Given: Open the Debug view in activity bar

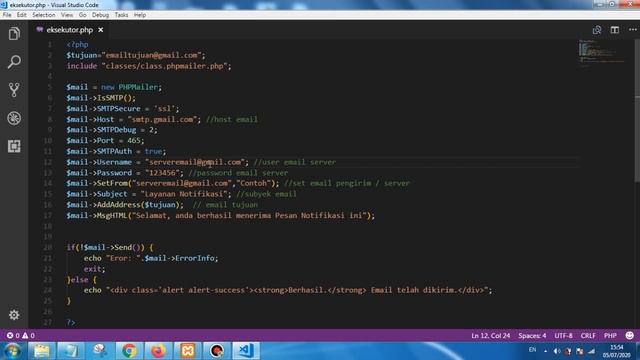Looking at the screenshot, I should point(14,118).
